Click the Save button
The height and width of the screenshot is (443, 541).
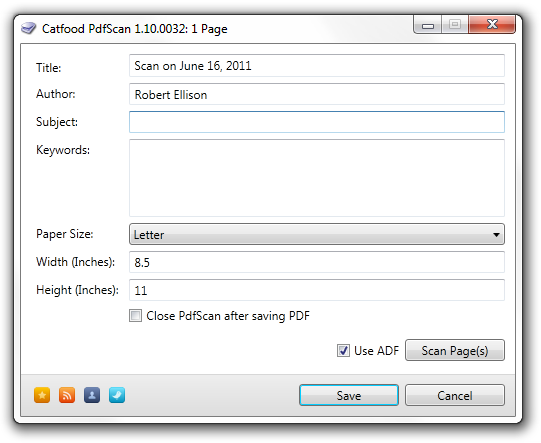coord(349,395)
